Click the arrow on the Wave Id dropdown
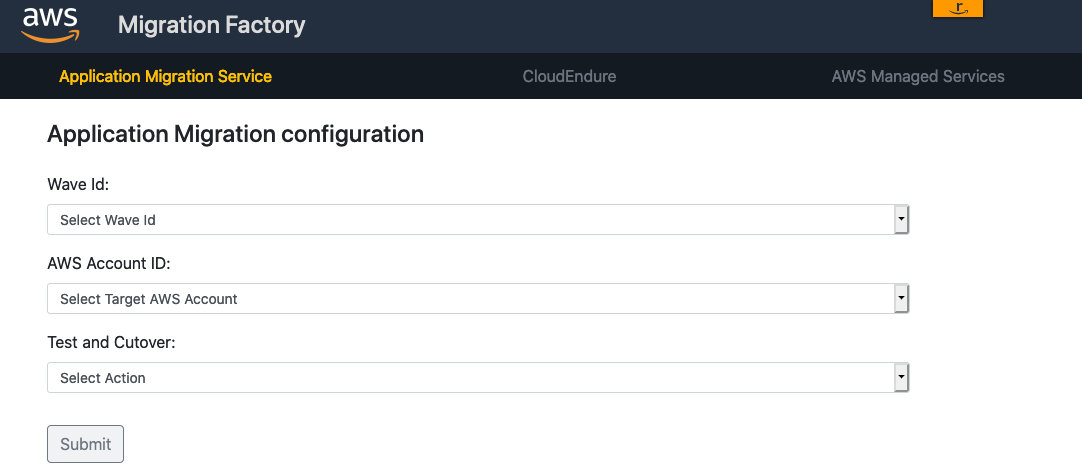This screenshot has width=1082, height=470. [901, 220]
